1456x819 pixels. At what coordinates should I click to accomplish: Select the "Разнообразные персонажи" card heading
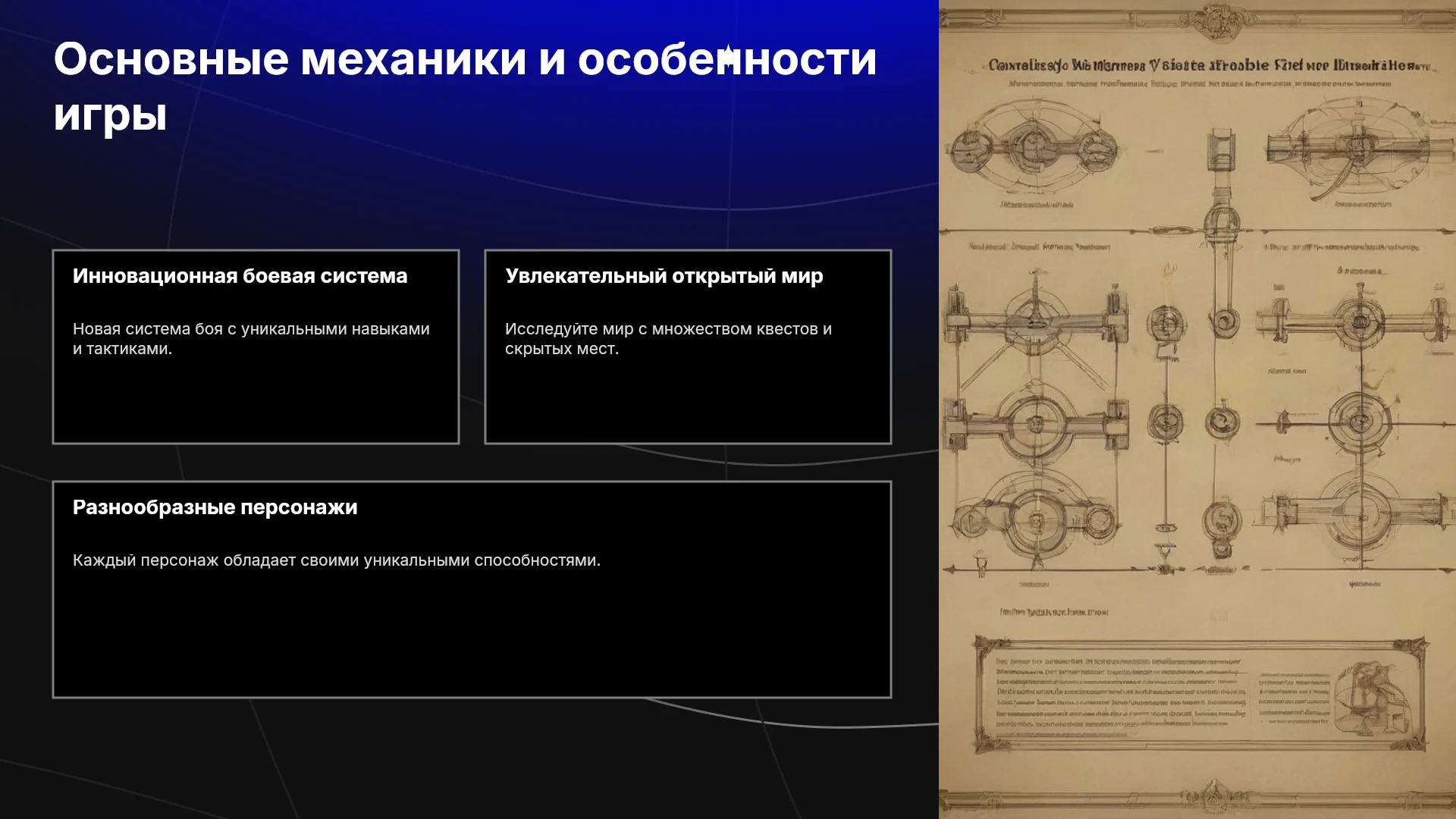point(215,507)
